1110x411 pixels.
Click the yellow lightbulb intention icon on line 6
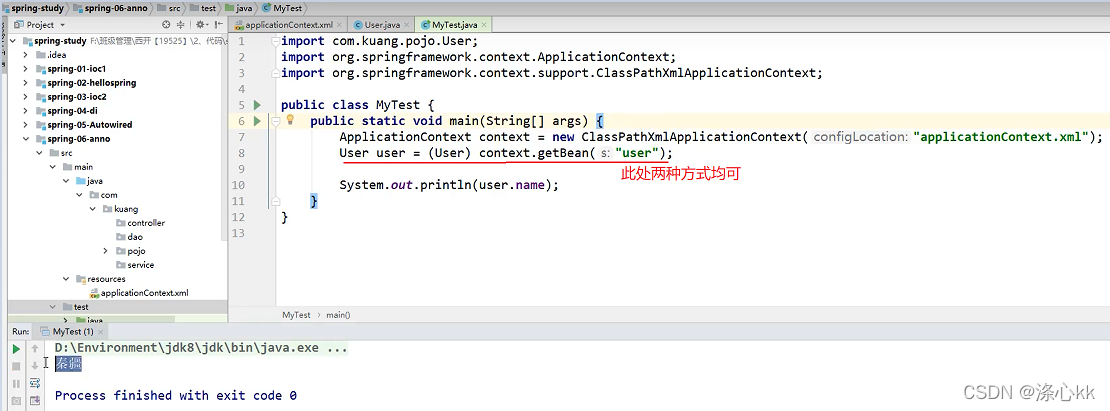(290, 120)
